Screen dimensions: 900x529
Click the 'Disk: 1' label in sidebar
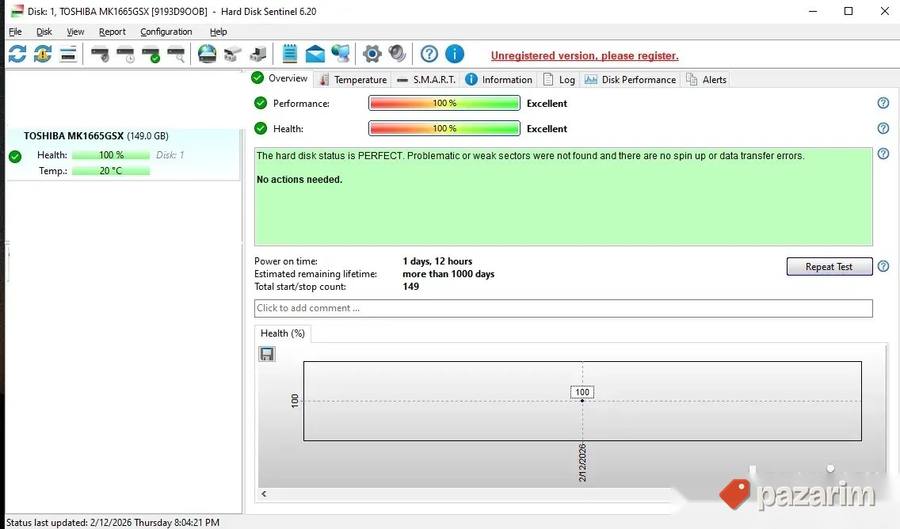coord(170,155)
